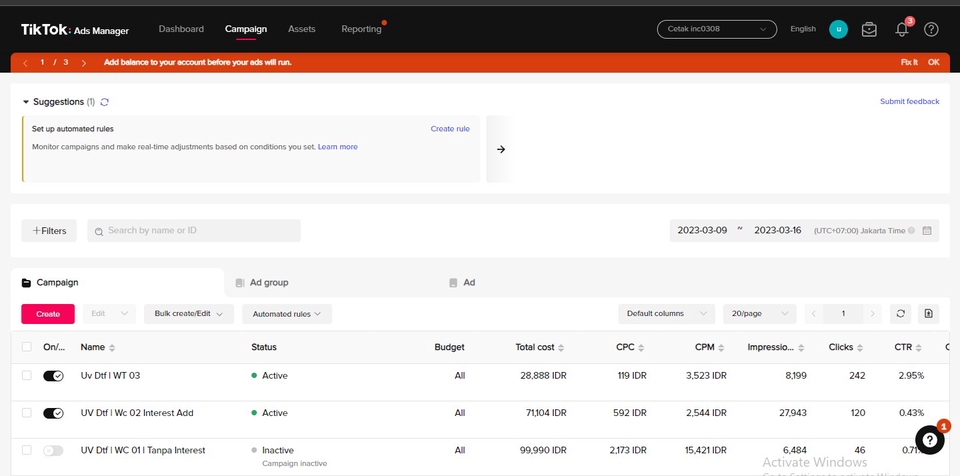Export the campaign table report icon
Image resolution: width=960 pixels, height=476 pixels.
(928, 314)
